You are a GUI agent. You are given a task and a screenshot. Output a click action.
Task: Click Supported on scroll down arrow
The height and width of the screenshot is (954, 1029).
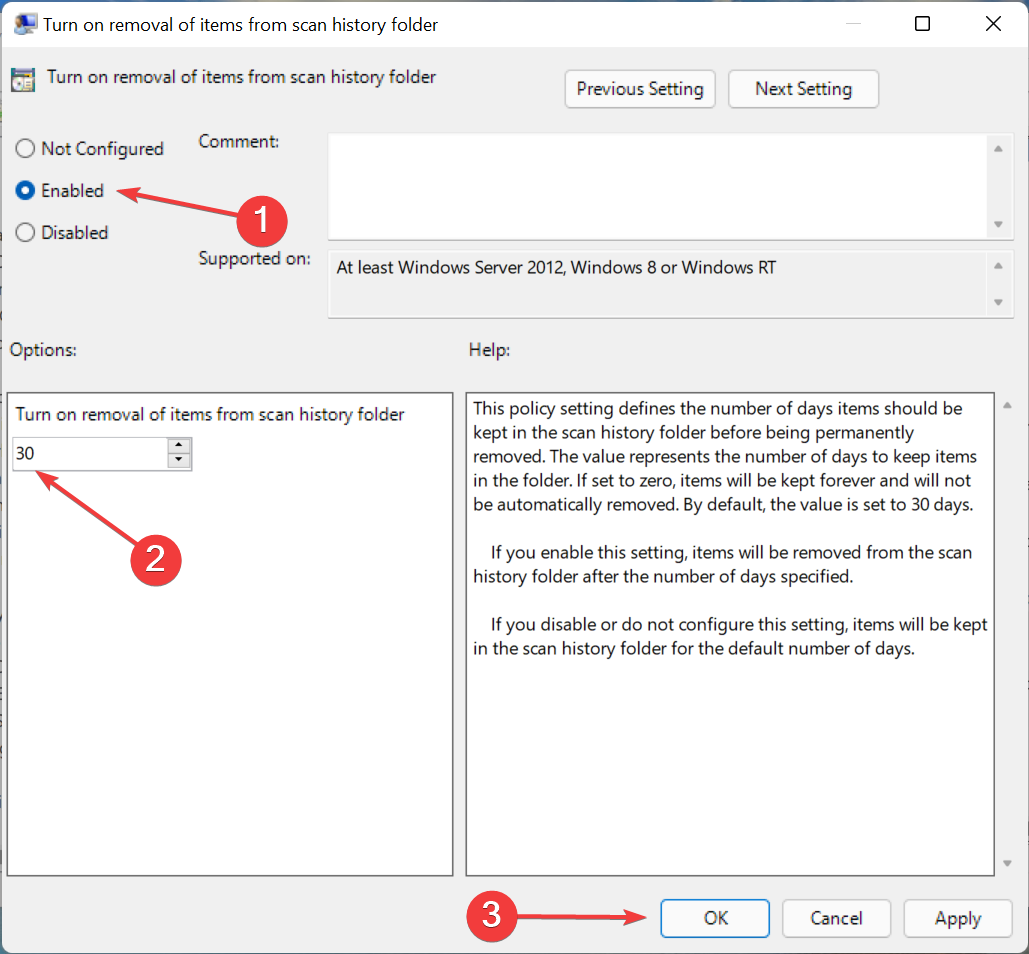[998, 302]
